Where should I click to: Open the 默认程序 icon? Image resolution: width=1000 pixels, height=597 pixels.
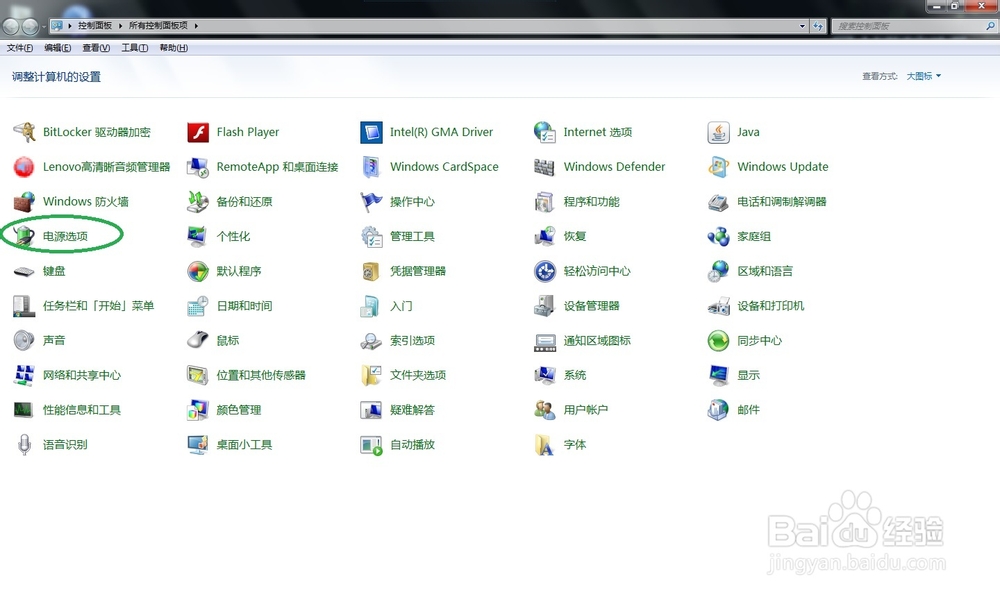(x=198, y=271)
